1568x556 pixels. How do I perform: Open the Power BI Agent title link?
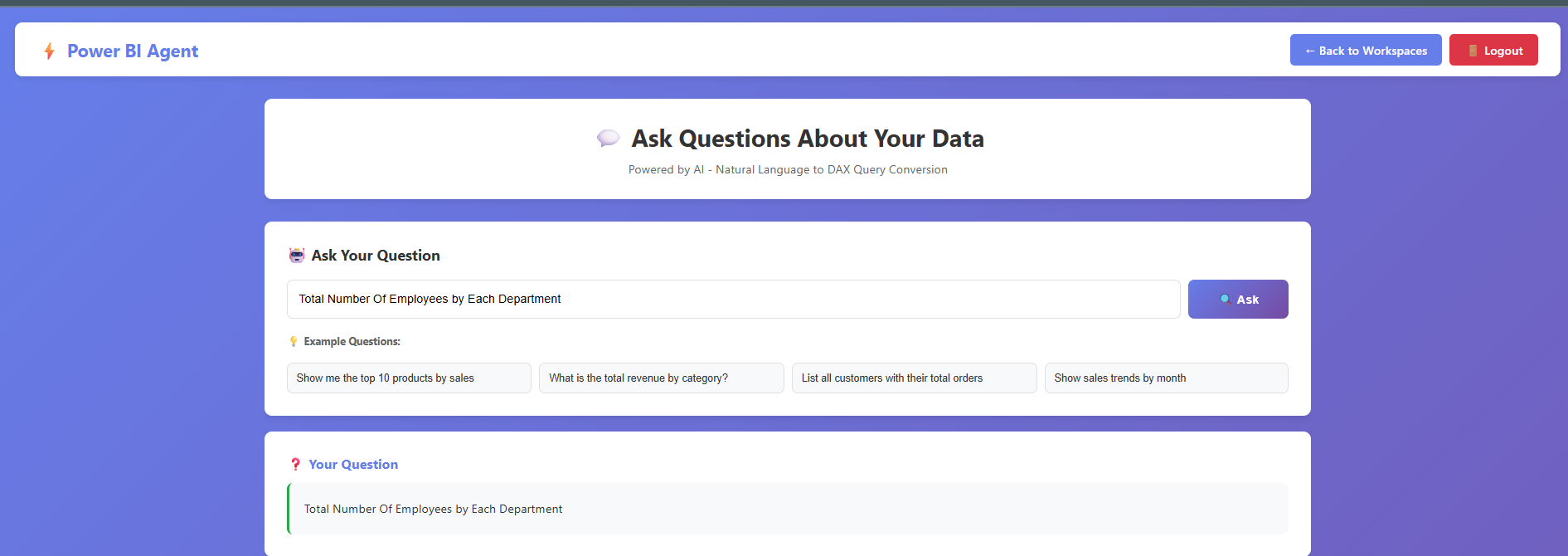tap(133, 51)
